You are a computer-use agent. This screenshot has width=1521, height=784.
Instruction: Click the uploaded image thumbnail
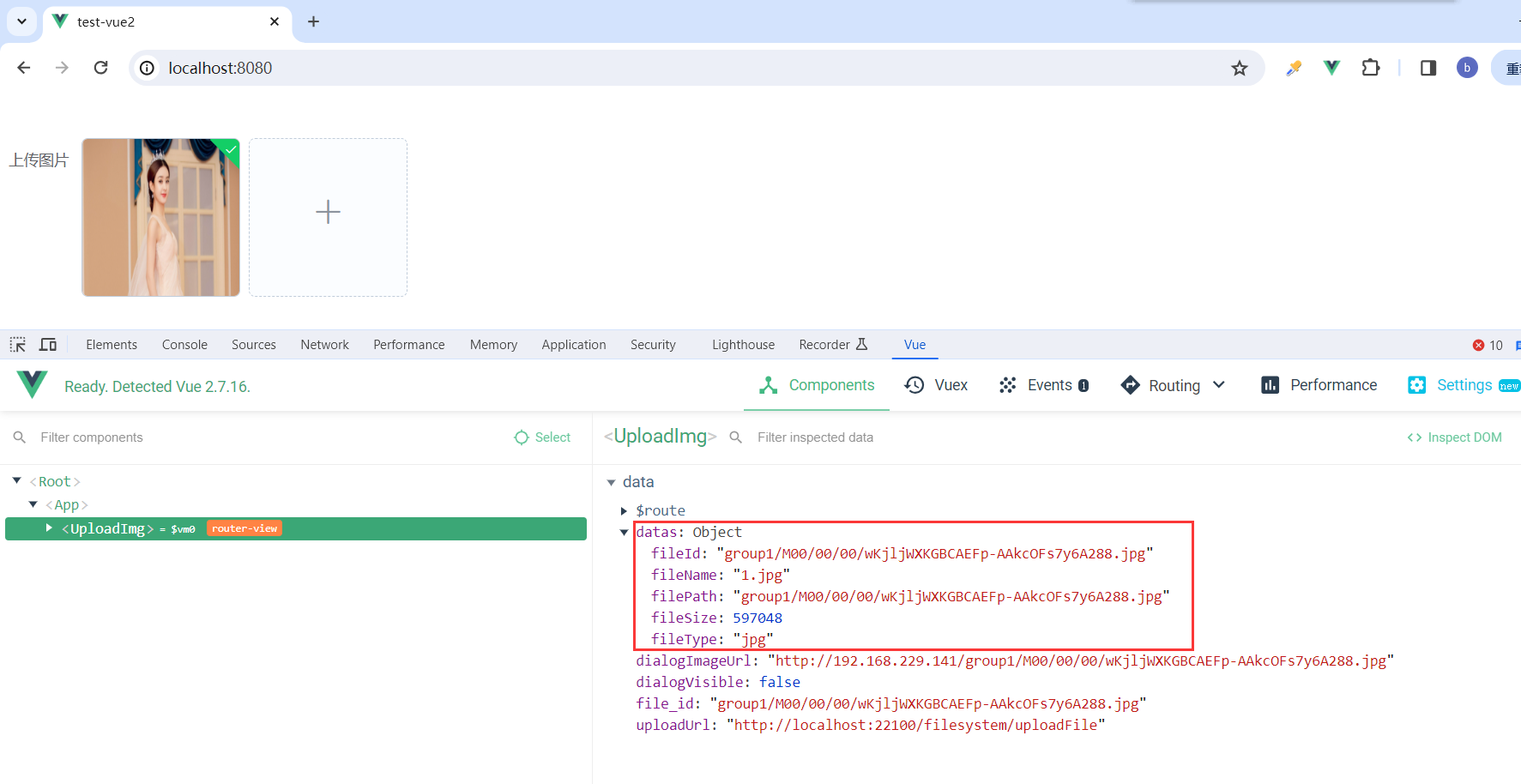(x=160, y=218)
